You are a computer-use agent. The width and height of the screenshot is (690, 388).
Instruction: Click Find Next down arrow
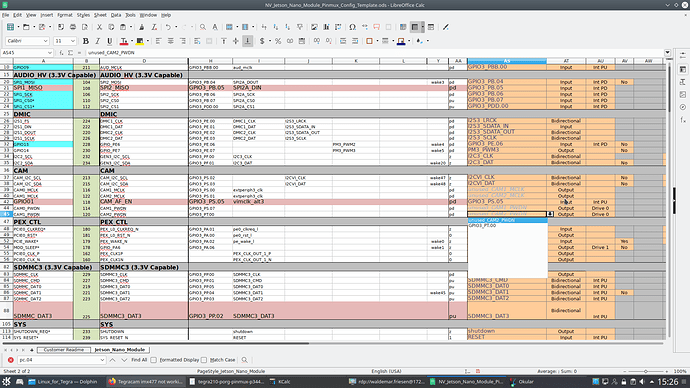click(124, 360)
